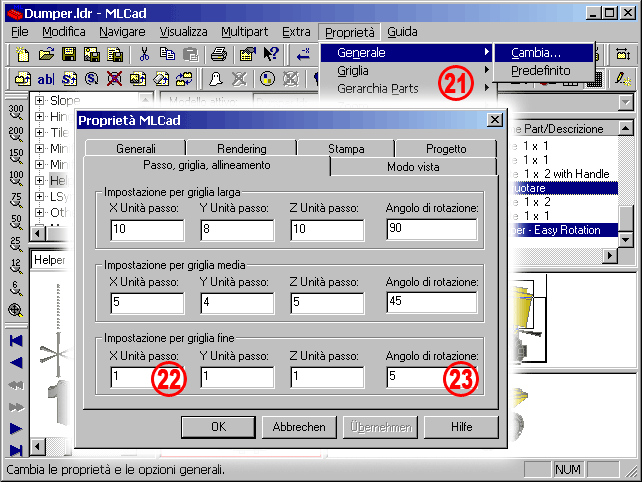The image size is (642, 482).
Task: Click the ghost icon in toolbar
Action: 216,79
